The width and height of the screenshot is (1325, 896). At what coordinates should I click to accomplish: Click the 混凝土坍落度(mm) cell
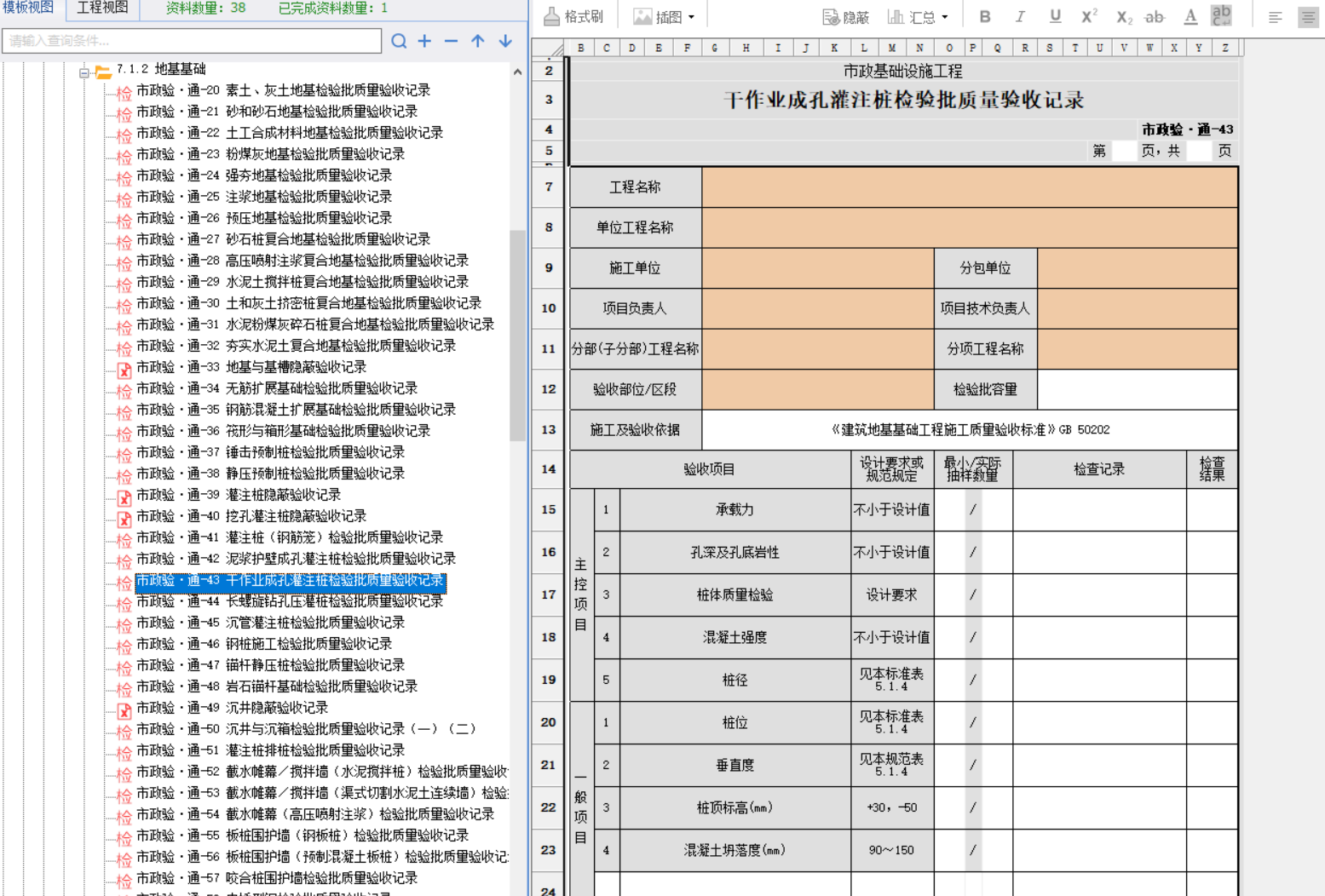coord(735,850)
